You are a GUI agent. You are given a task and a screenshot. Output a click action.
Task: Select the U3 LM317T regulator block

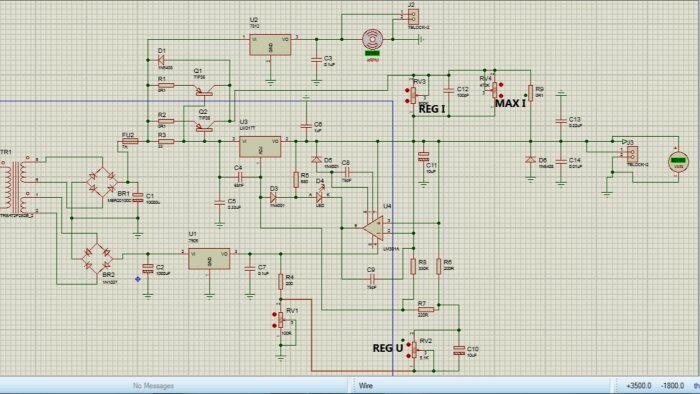click(260, 147)
